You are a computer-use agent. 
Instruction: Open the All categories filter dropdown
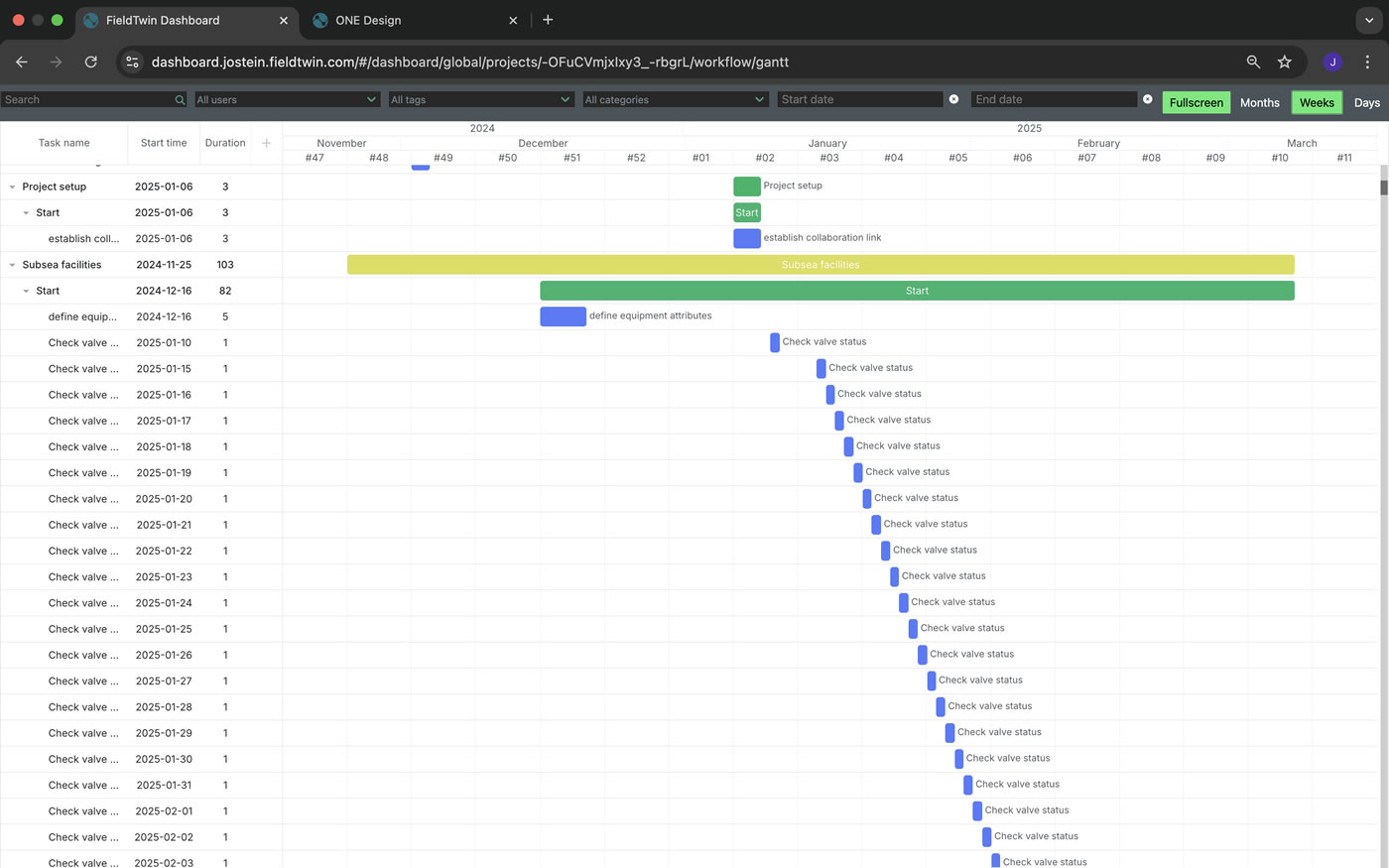(675, 99)
